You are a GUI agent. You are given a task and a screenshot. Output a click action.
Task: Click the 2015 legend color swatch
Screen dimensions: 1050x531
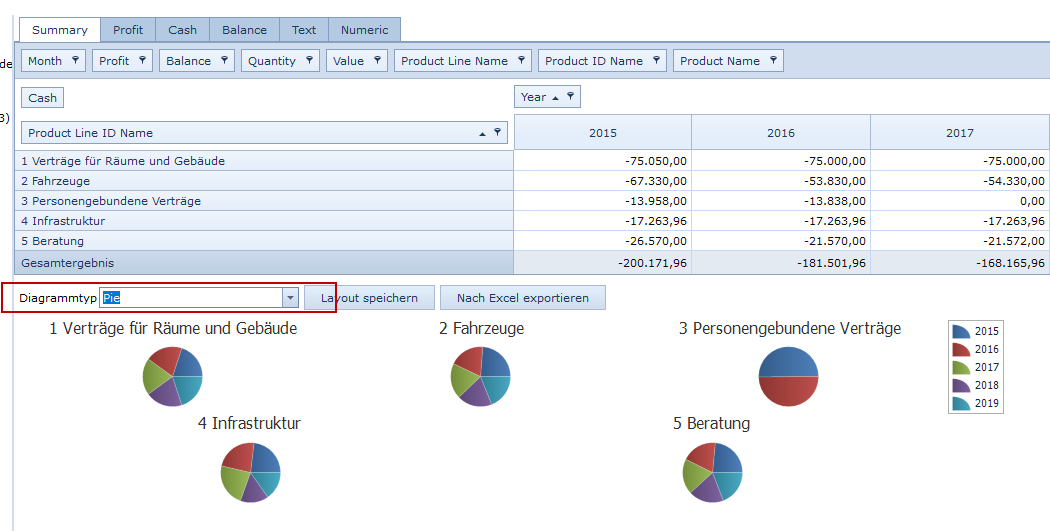tap(960, 332)
